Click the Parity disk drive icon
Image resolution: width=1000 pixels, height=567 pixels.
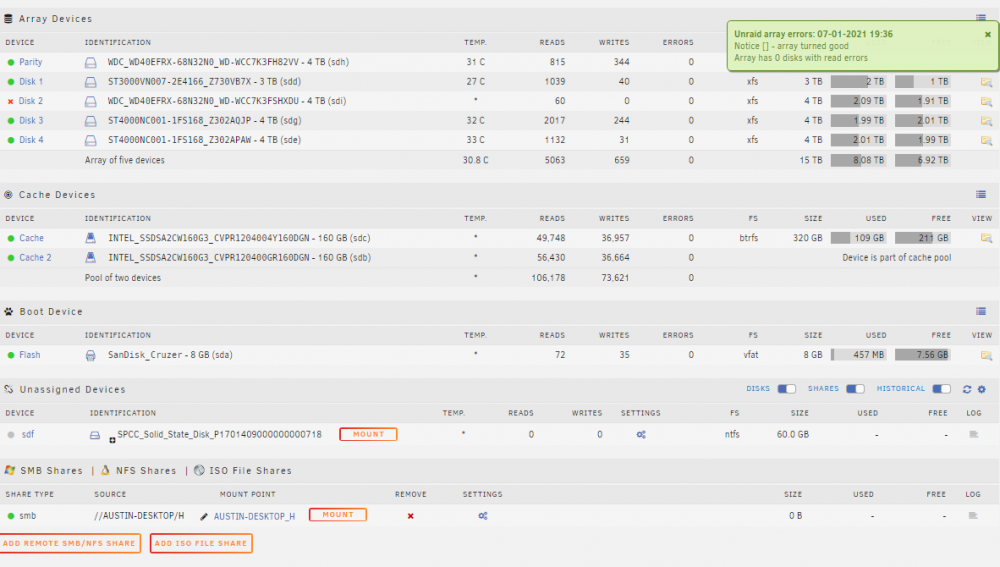[91, 63]
